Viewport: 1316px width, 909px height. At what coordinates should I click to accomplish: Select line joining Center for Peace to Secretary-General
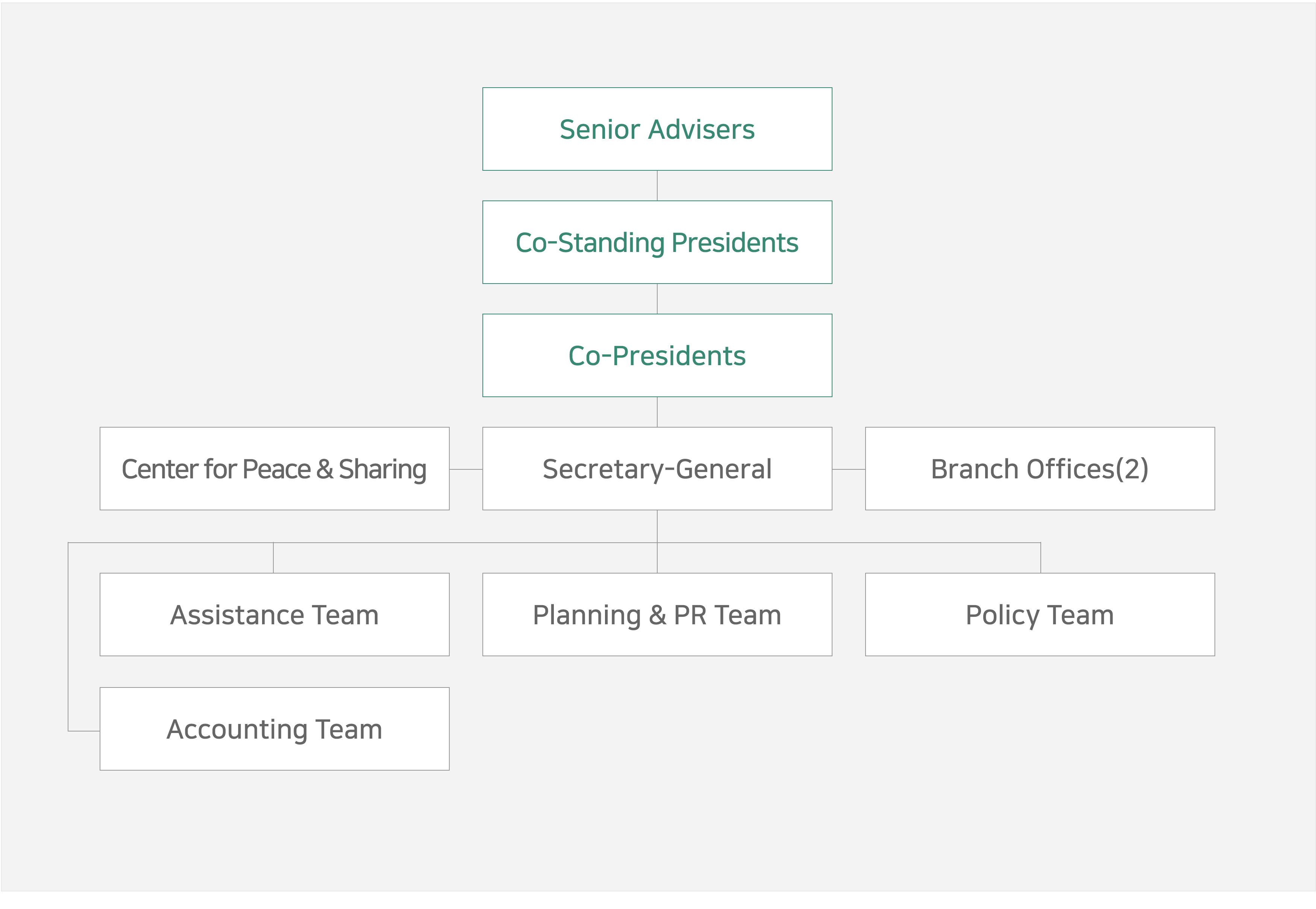click(466, 469)
